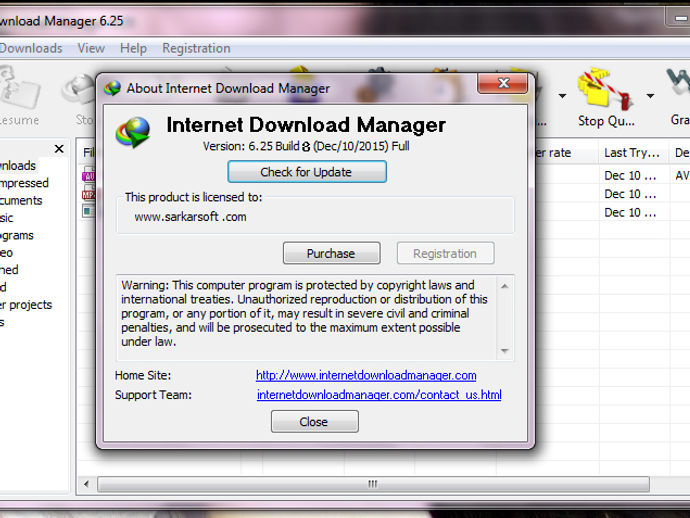Image resolution: width=690 pixels, height=518 pixels.
Task: Expand the dropdown arrow left of Stop Queue
Action: point(562,96)
